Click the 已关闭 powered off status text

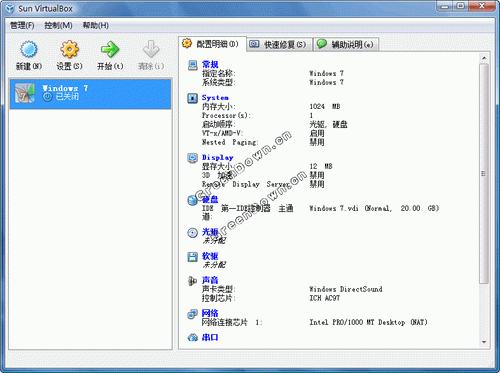pyautogui.click(x=67, y=97)
